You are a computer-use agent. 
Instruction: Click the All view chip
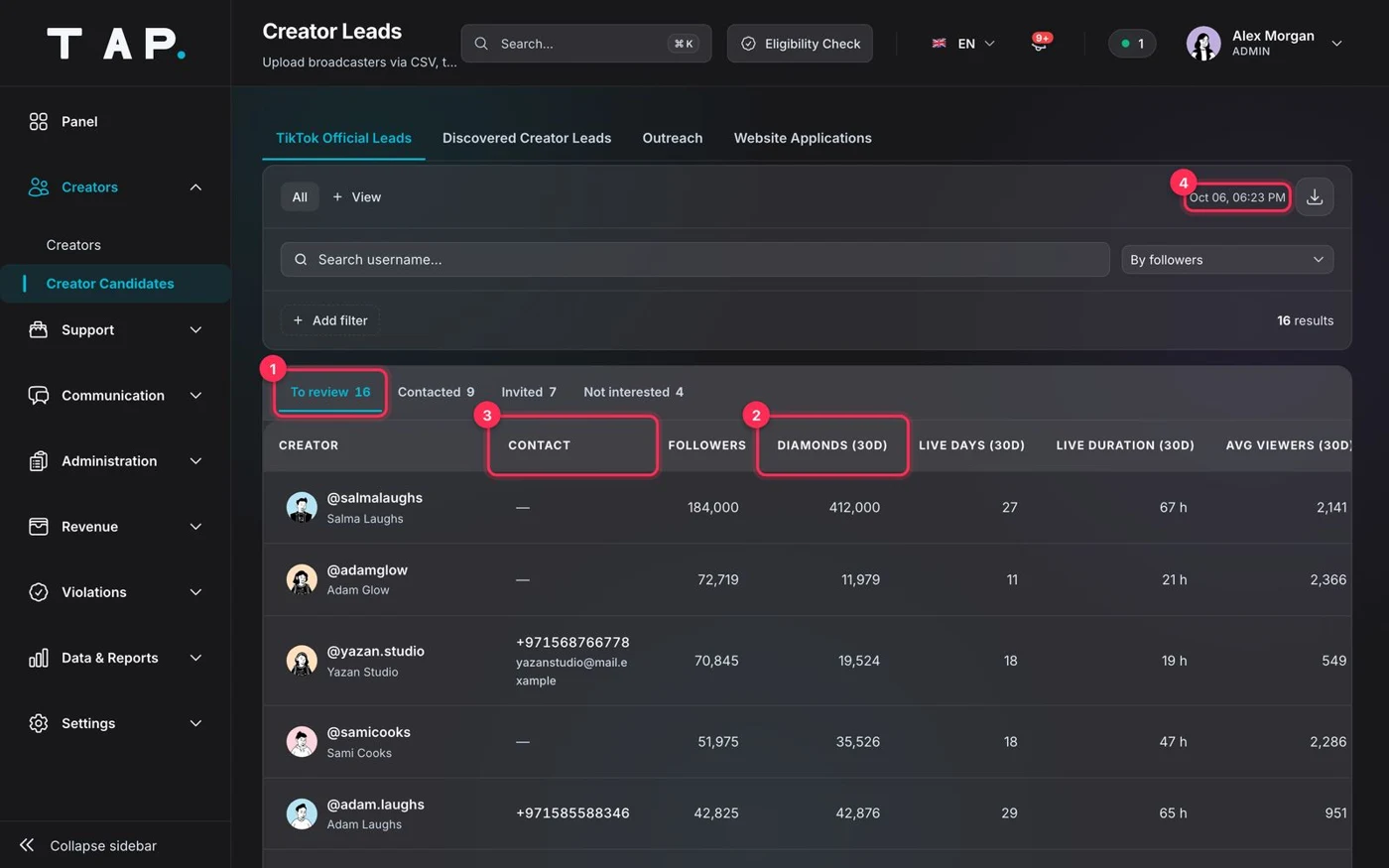[300, 196]
